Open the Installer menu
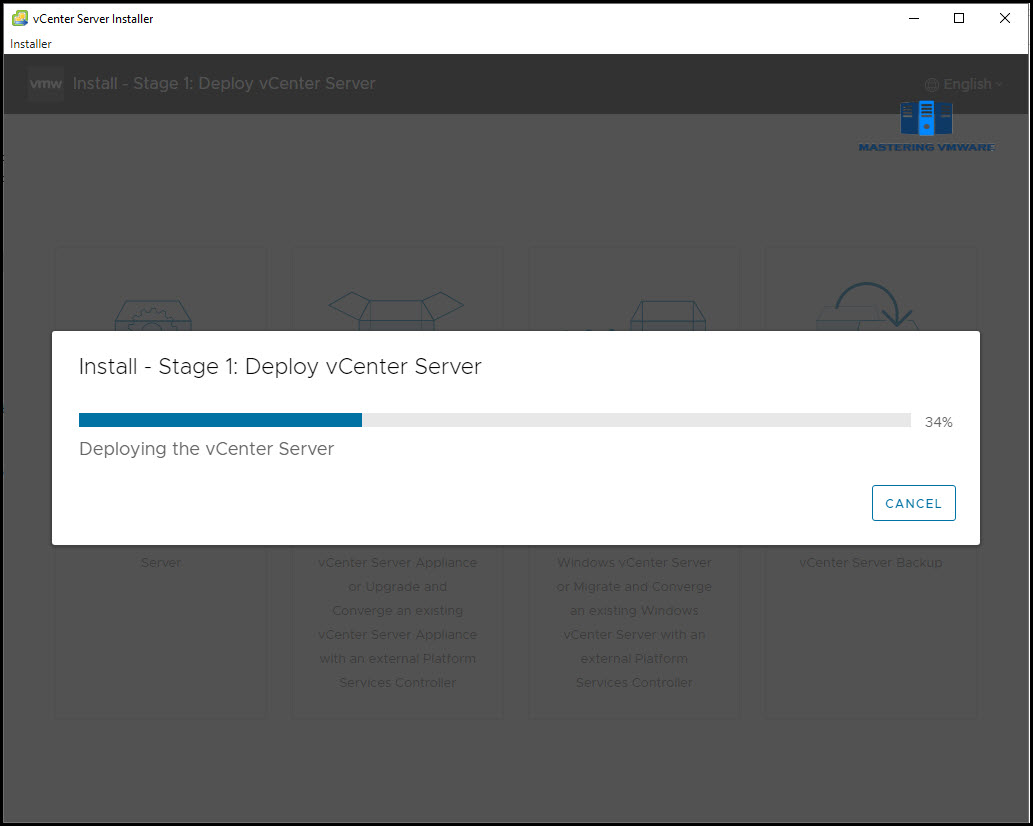 31,43
